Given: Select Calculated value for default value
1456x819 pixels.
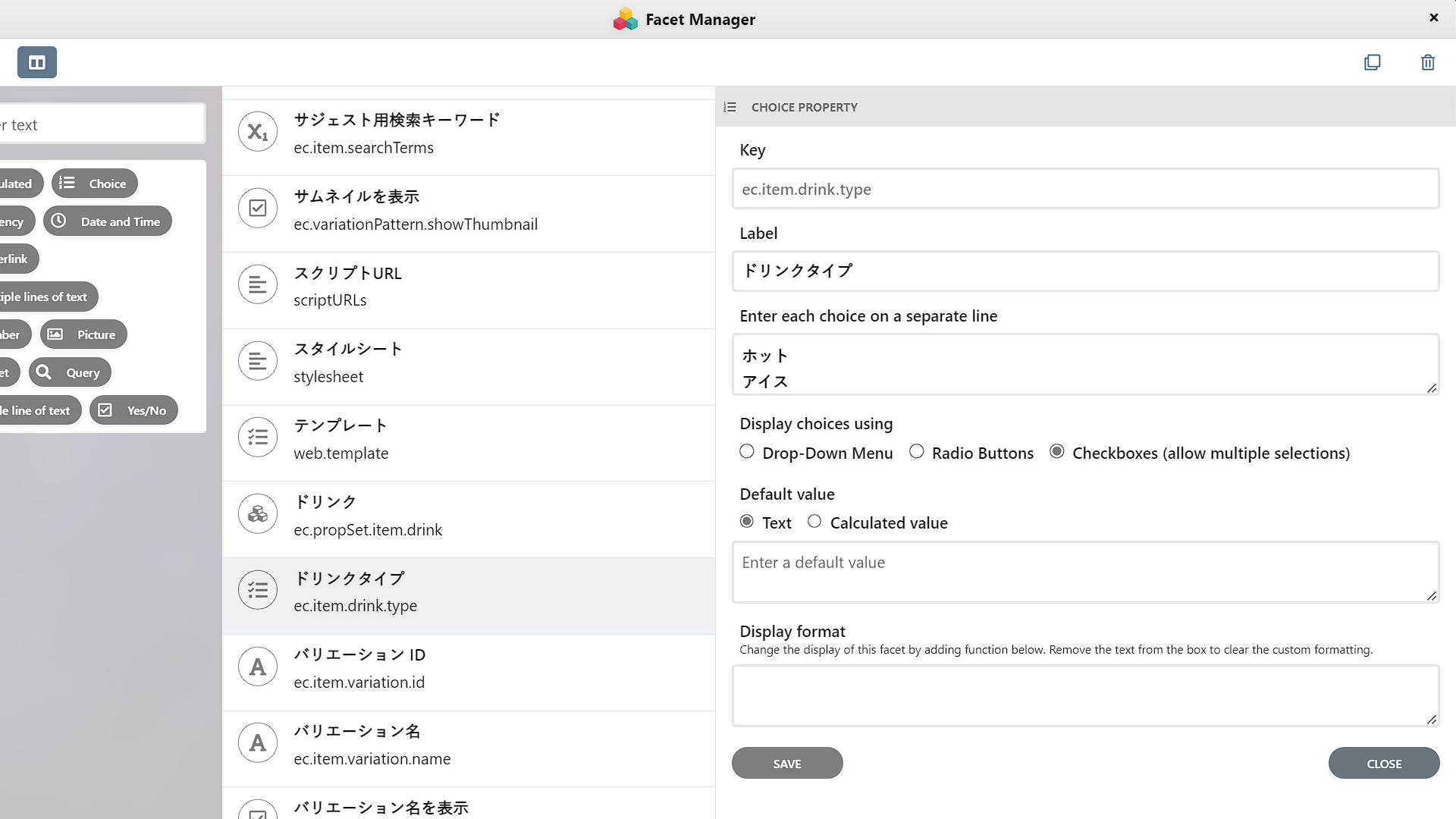Looking at the screenshot, I should 814,522.
